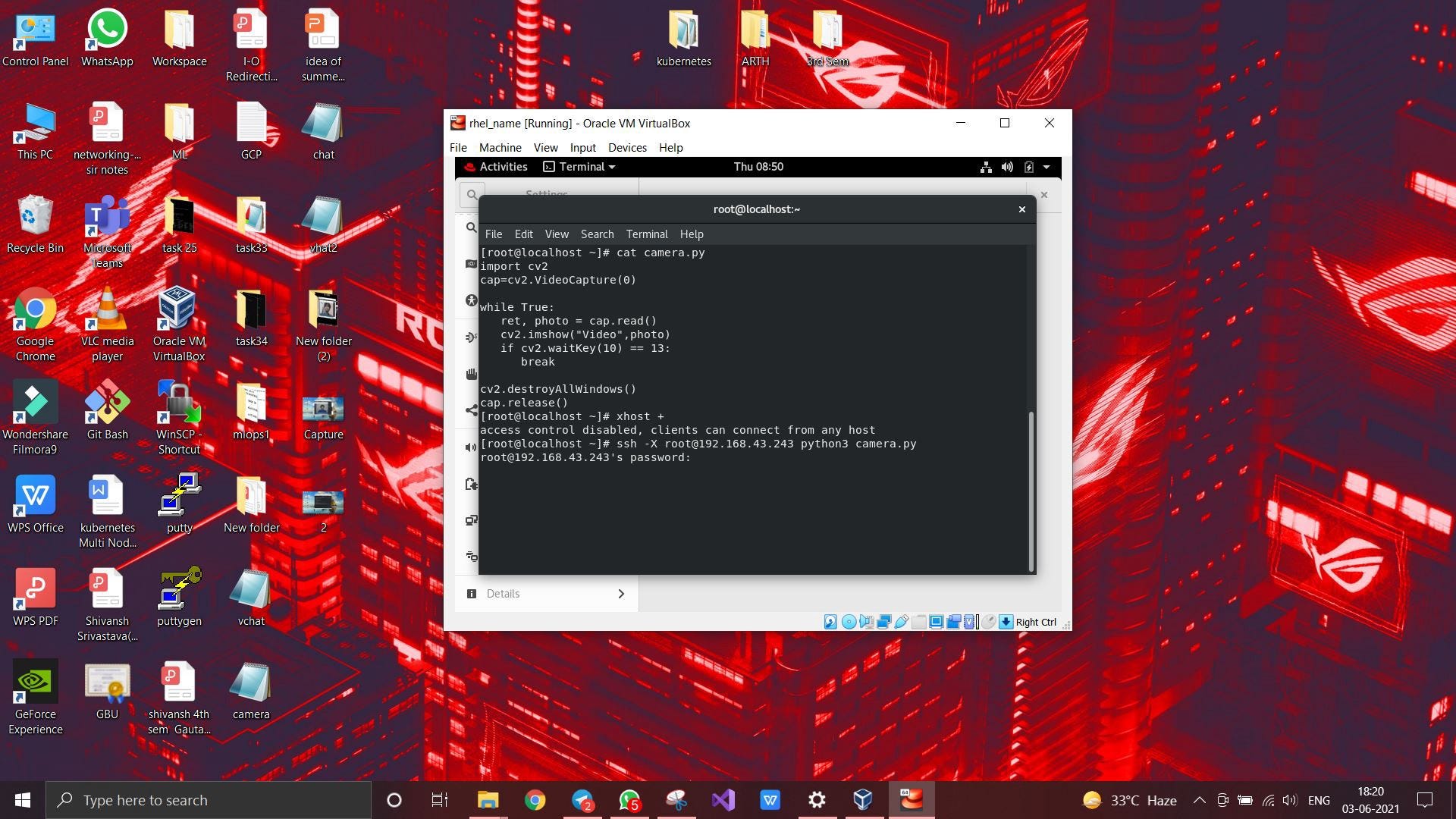
Task: Click the Activities button
Action: pyautogui.click(x=496, y=167)
